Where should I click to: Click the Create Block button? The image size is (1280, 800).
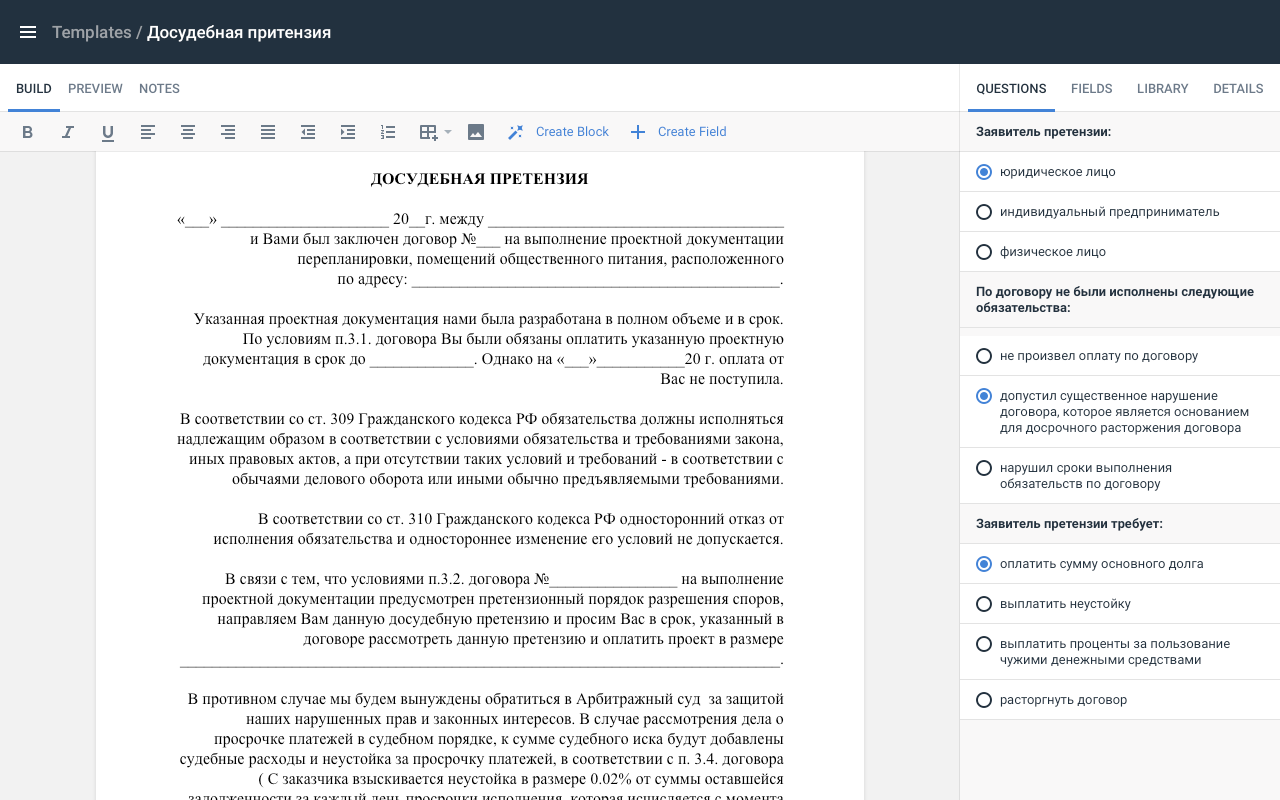(558, 132)
